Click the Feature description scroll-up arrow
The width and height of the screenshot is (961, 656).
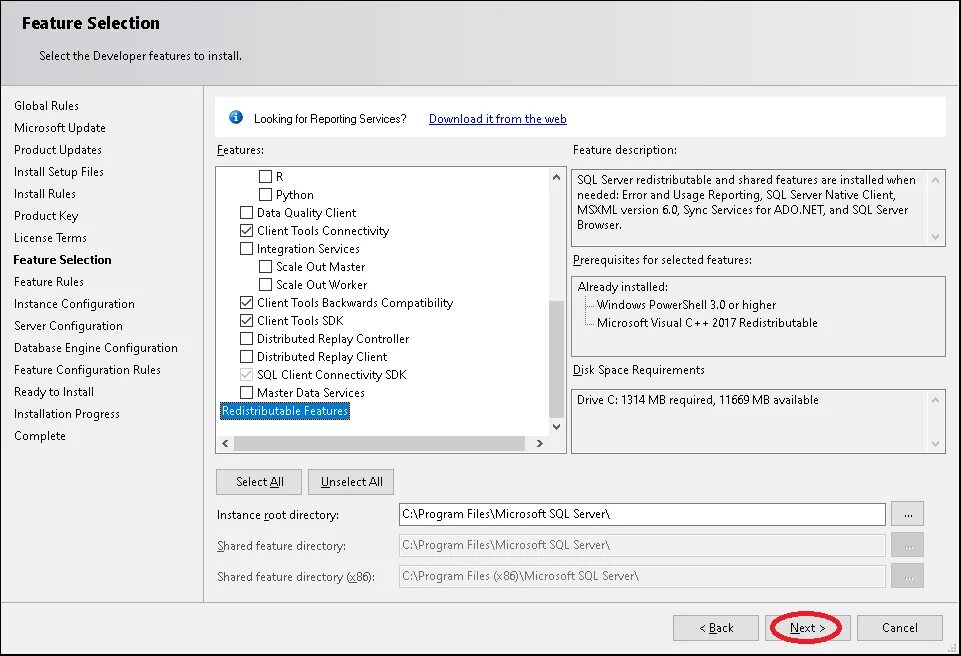tap(935, 180)
